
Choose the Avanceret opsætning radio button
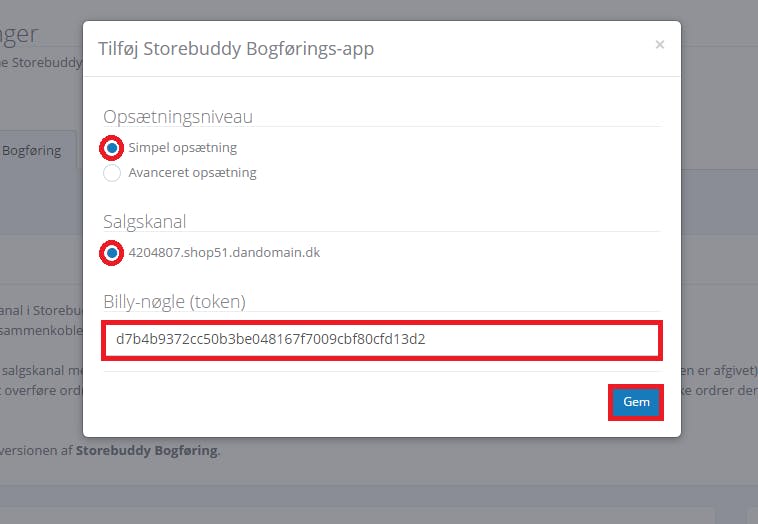pyautogui.click(x=112, y=173)
